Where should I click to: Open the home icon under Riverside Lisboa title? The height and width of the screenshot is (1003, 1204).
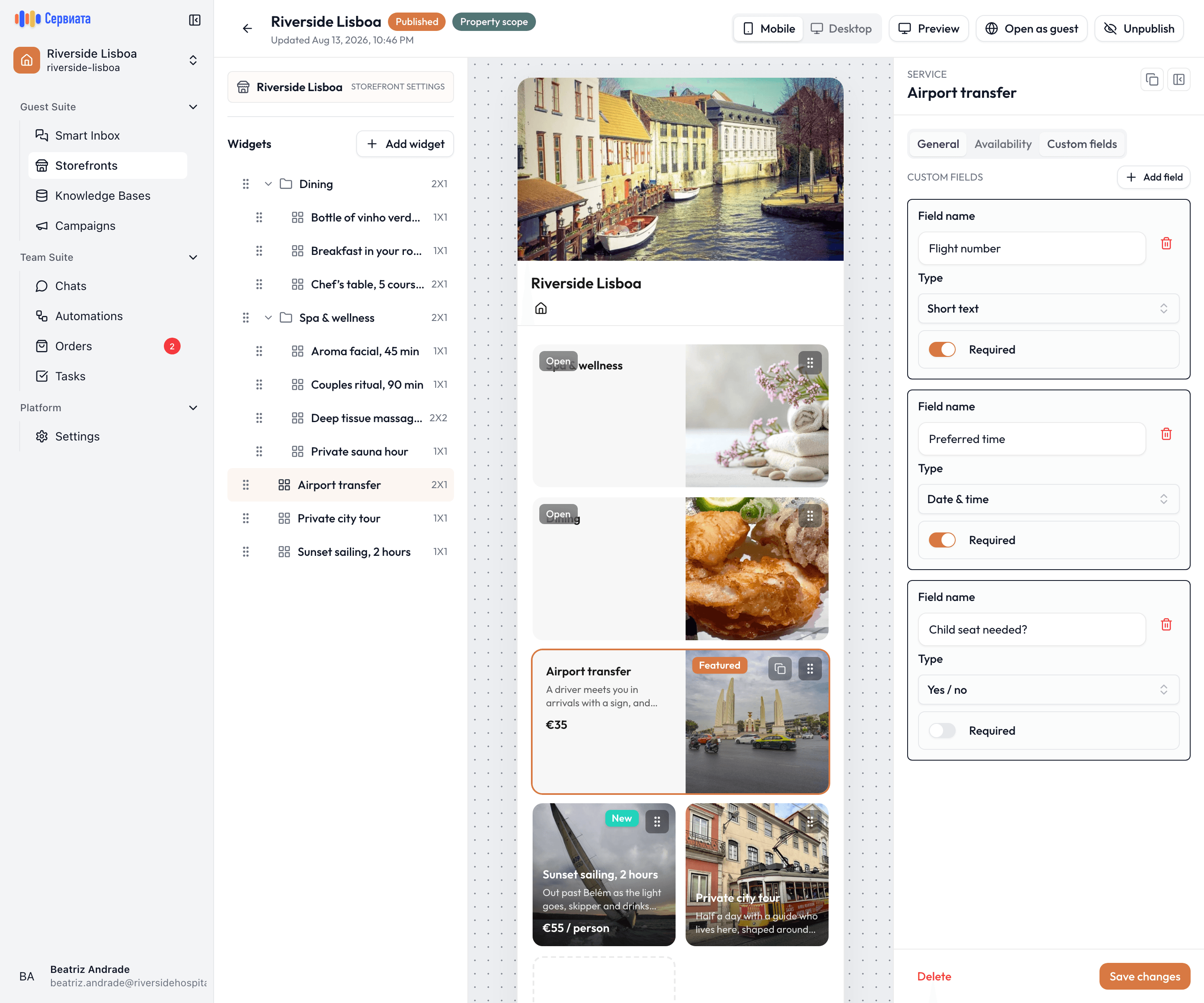(x=541, y=308)
